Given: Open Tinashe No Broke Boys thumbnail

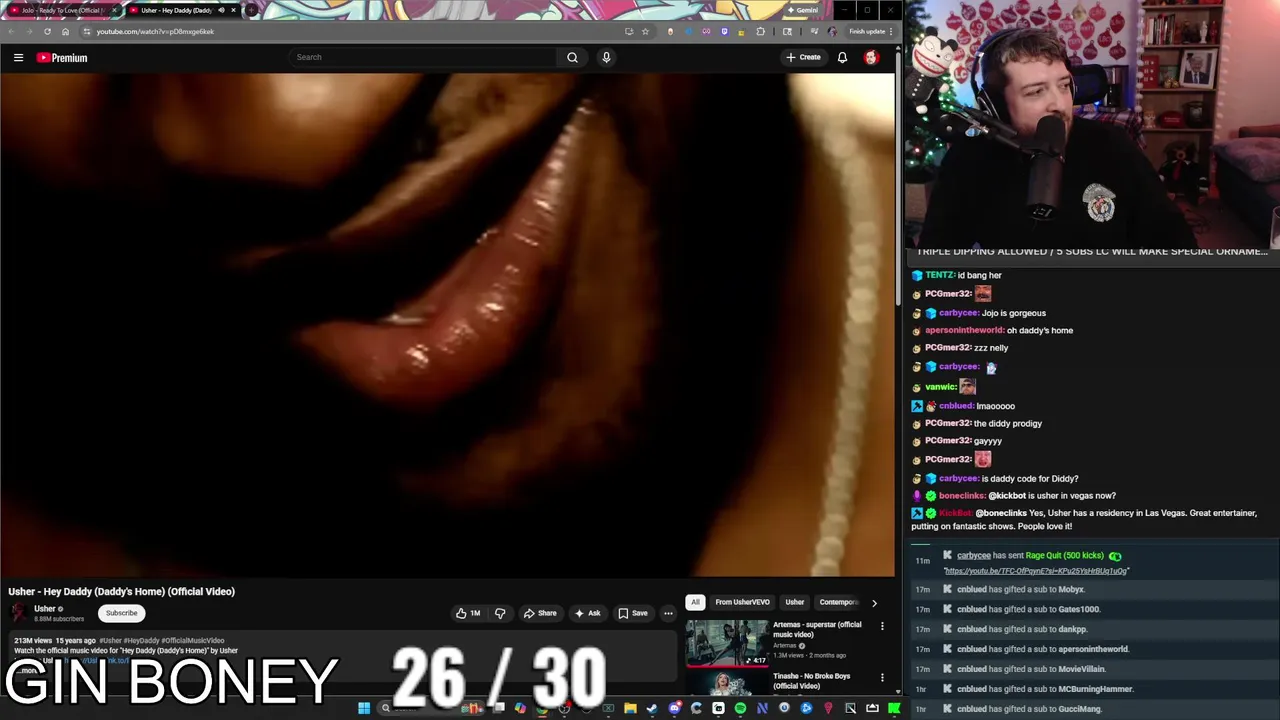Looking at the screenshot, I should tap(727, 683).
